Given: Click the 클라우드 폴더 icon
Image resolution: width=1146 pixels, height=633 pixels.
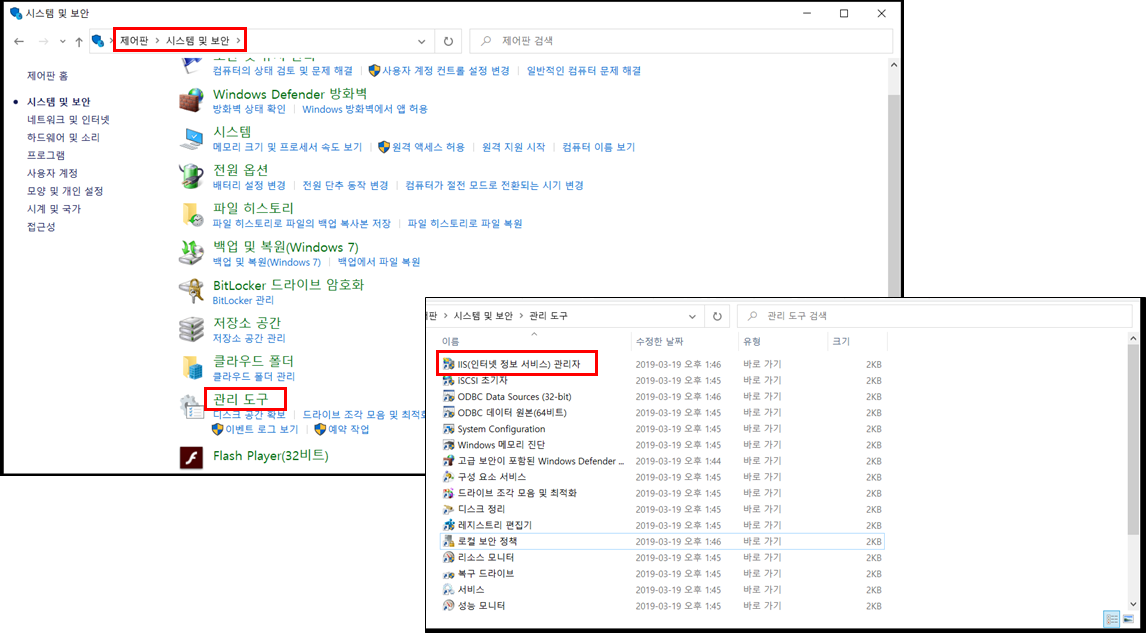Looking at the screenshot, I should pos(191,368).
